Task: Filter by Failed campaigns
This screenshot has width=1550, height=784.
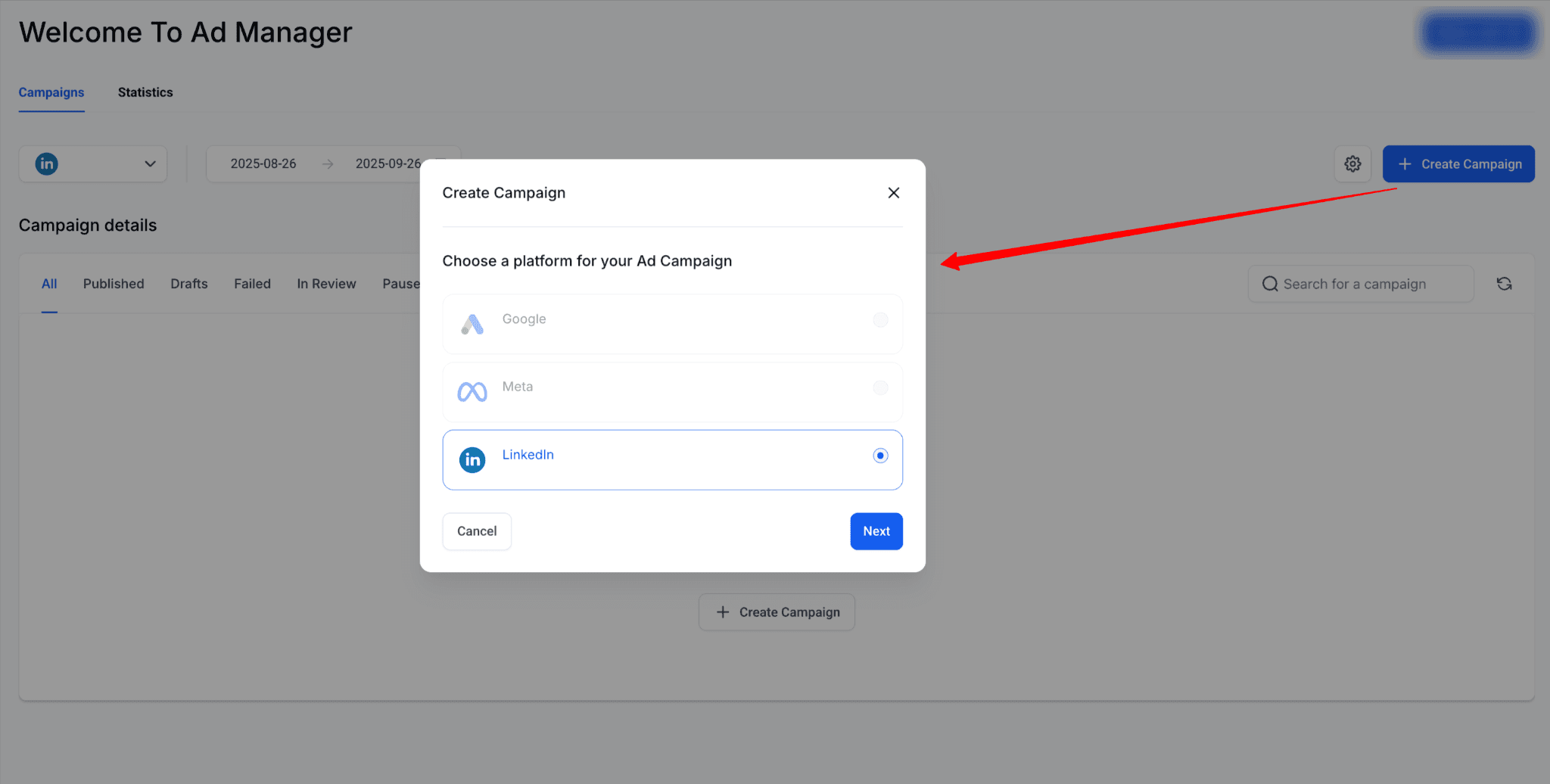Action: pos(252,284)
